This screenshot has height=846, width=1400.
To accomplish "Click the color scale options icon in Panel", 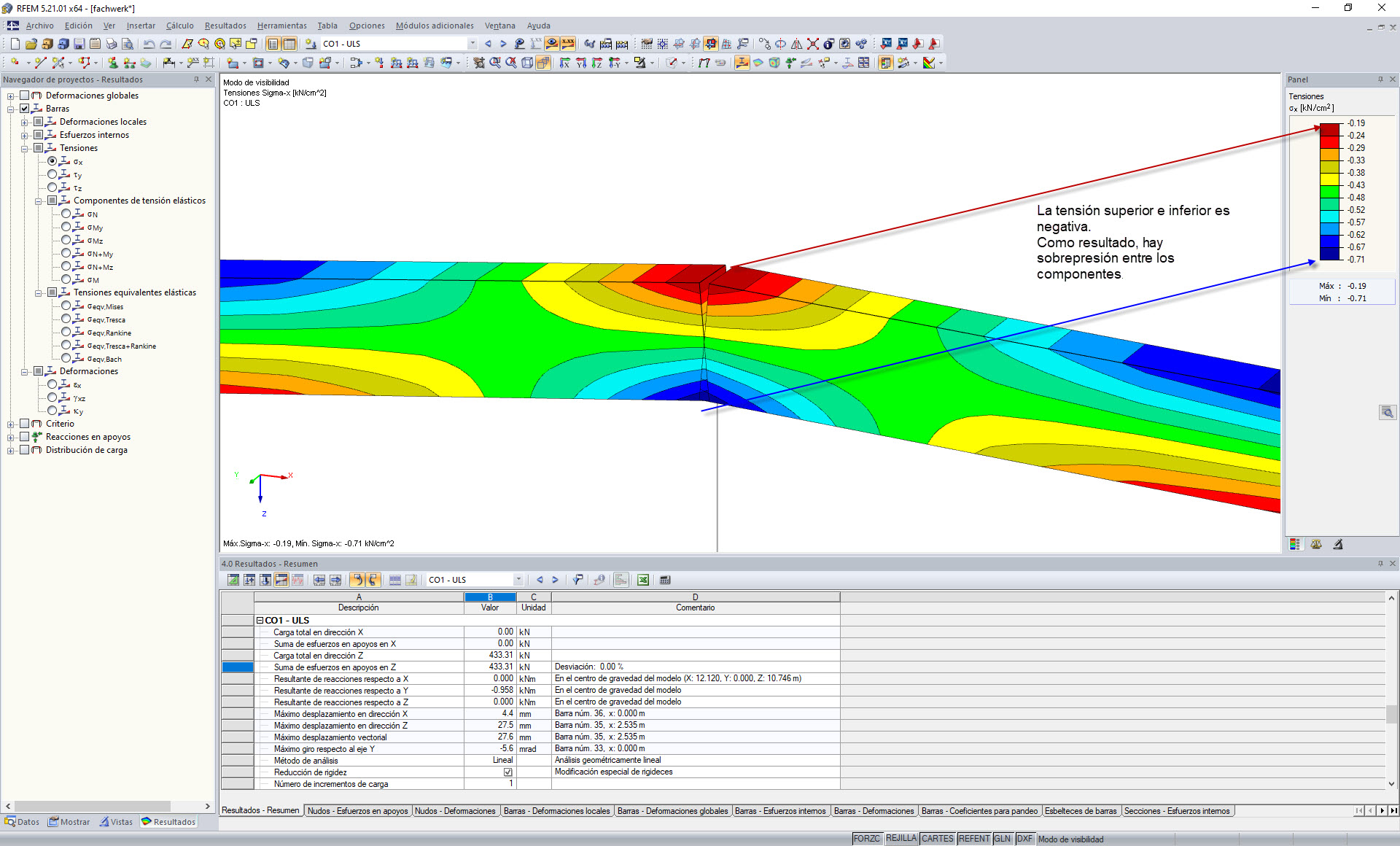I will point(1294,544).
